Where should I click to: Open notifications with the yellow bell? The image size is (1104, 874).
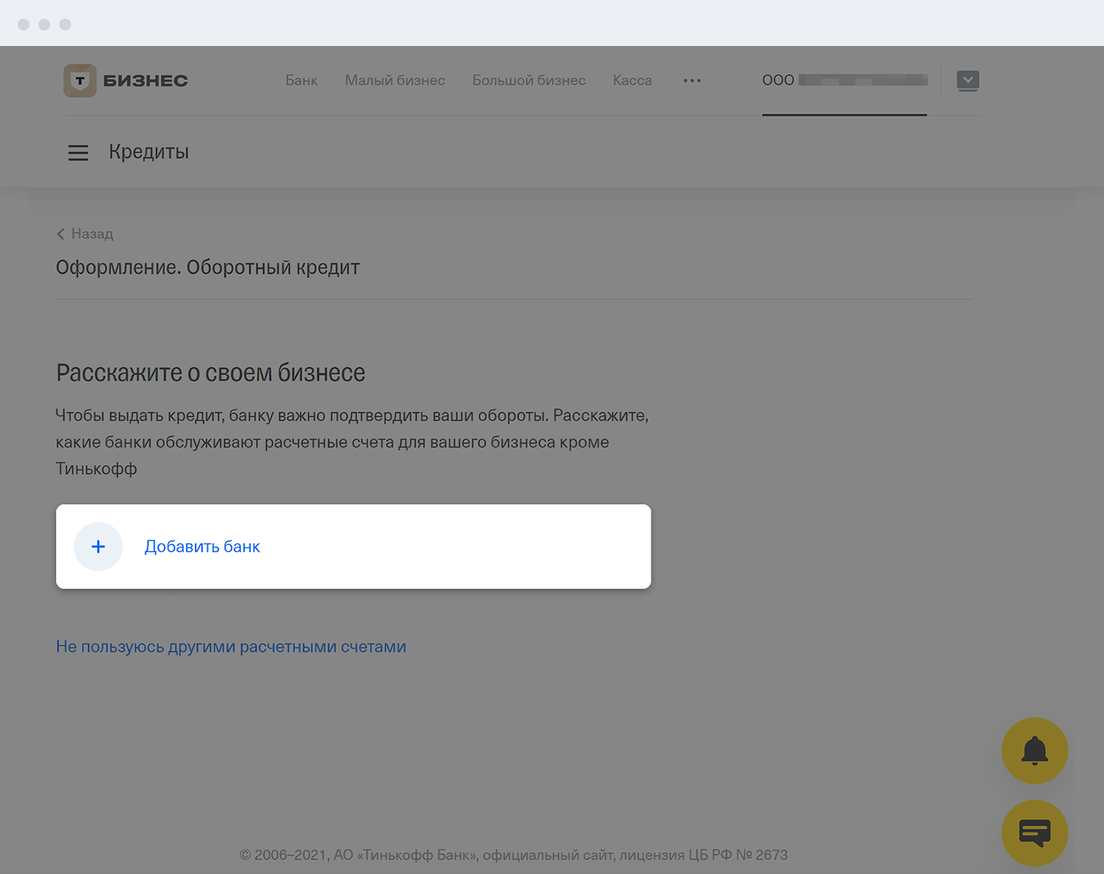click(x=1034, y=750)
